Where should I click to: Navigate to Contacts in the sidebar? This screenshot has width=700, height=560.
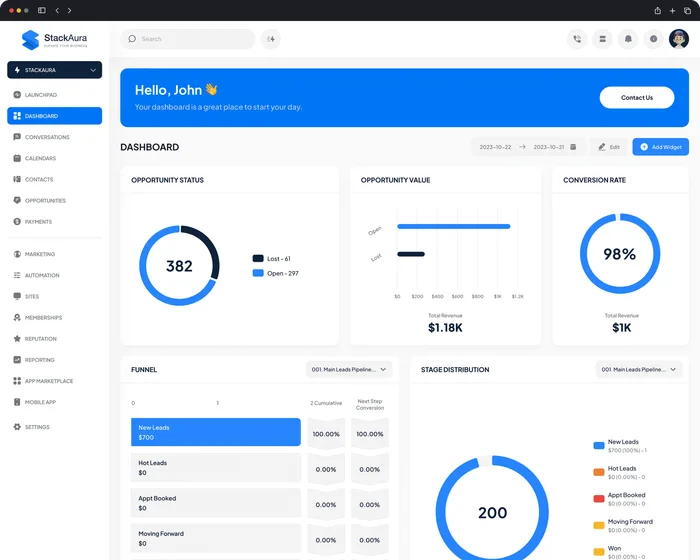[x=54, y=179]
